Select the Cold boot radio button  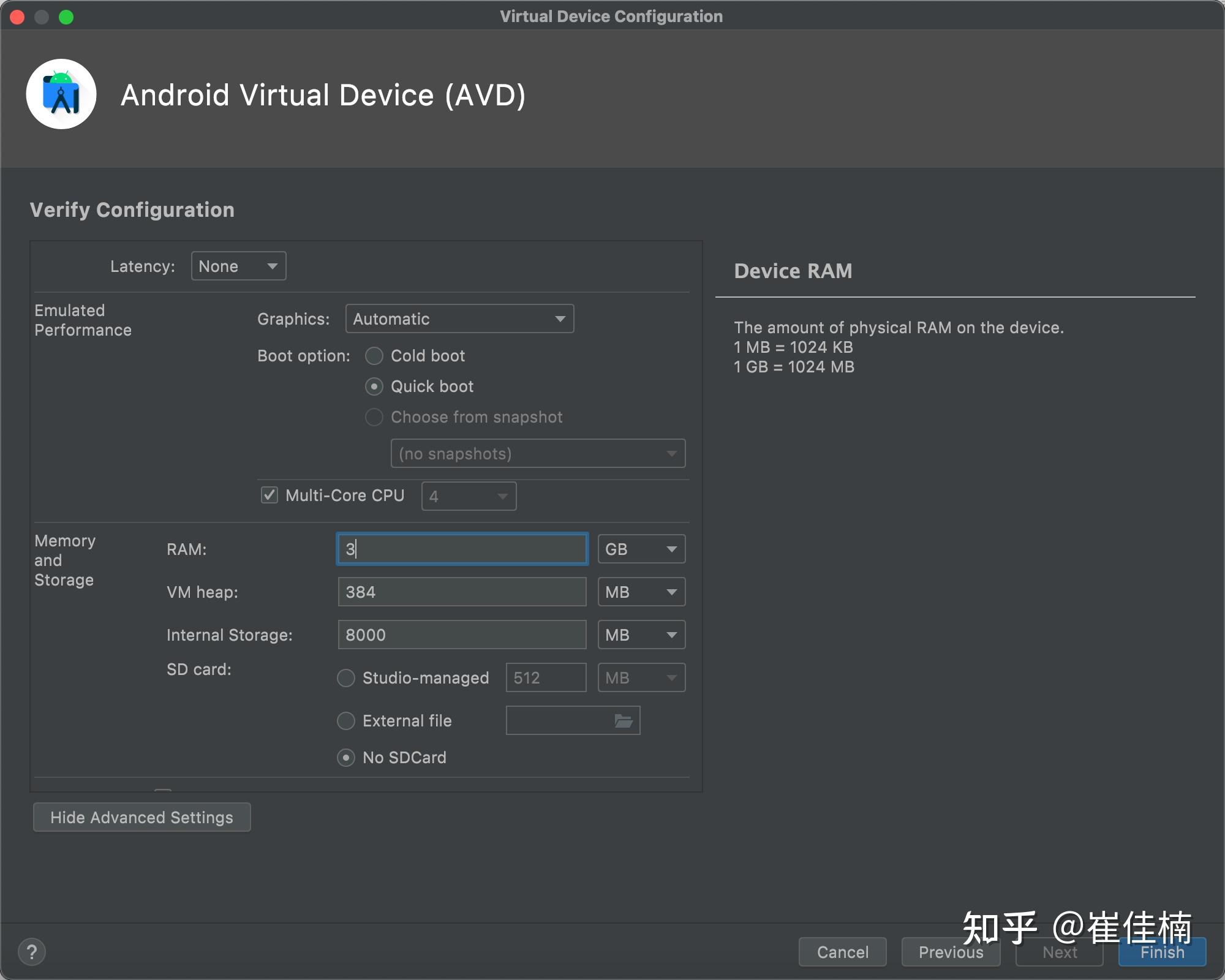pyautogui.click(x=374, y=356)
